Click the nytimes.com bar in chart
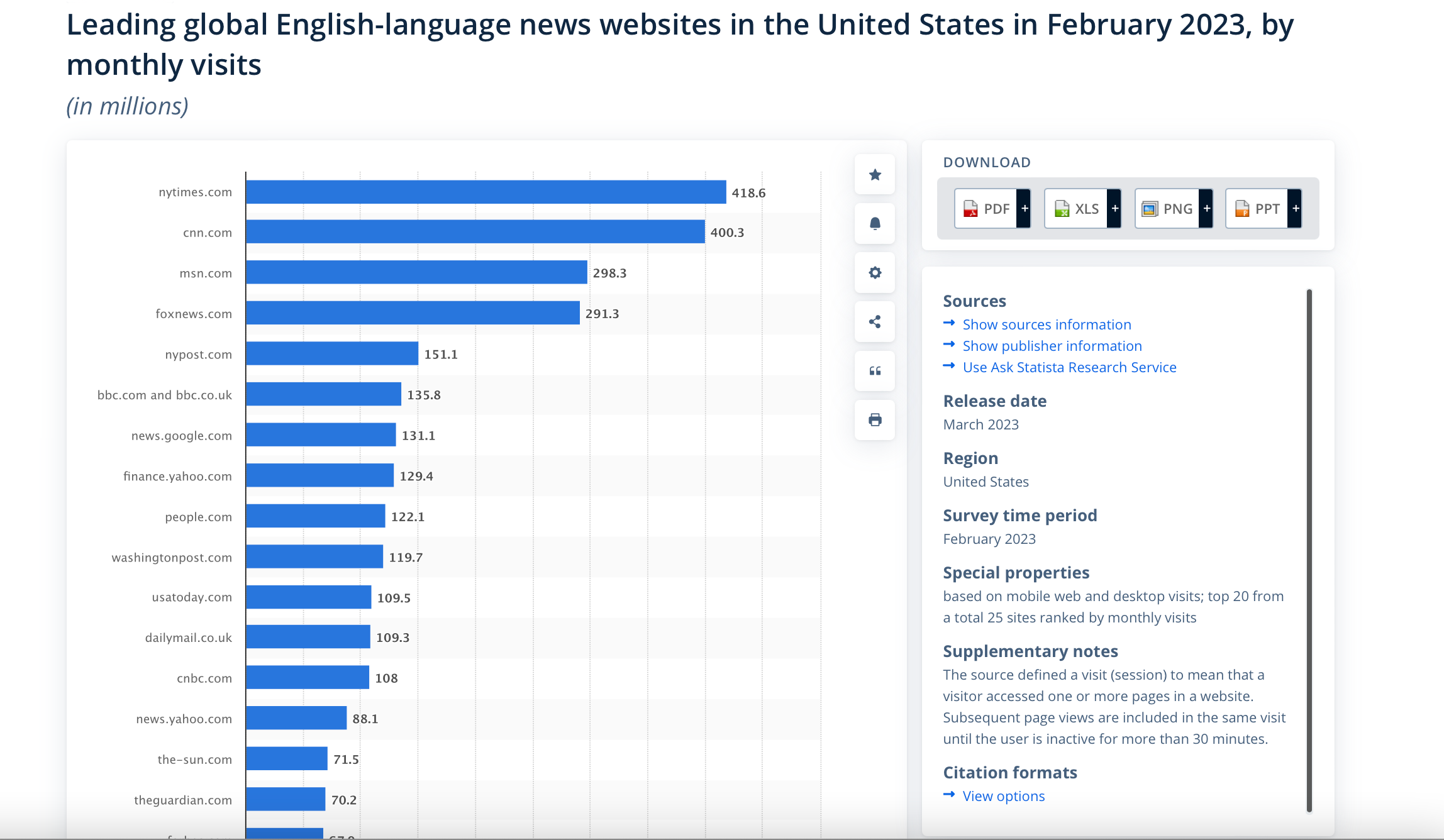This screenshot has width=1444, height=840. (x=486, y=192)
